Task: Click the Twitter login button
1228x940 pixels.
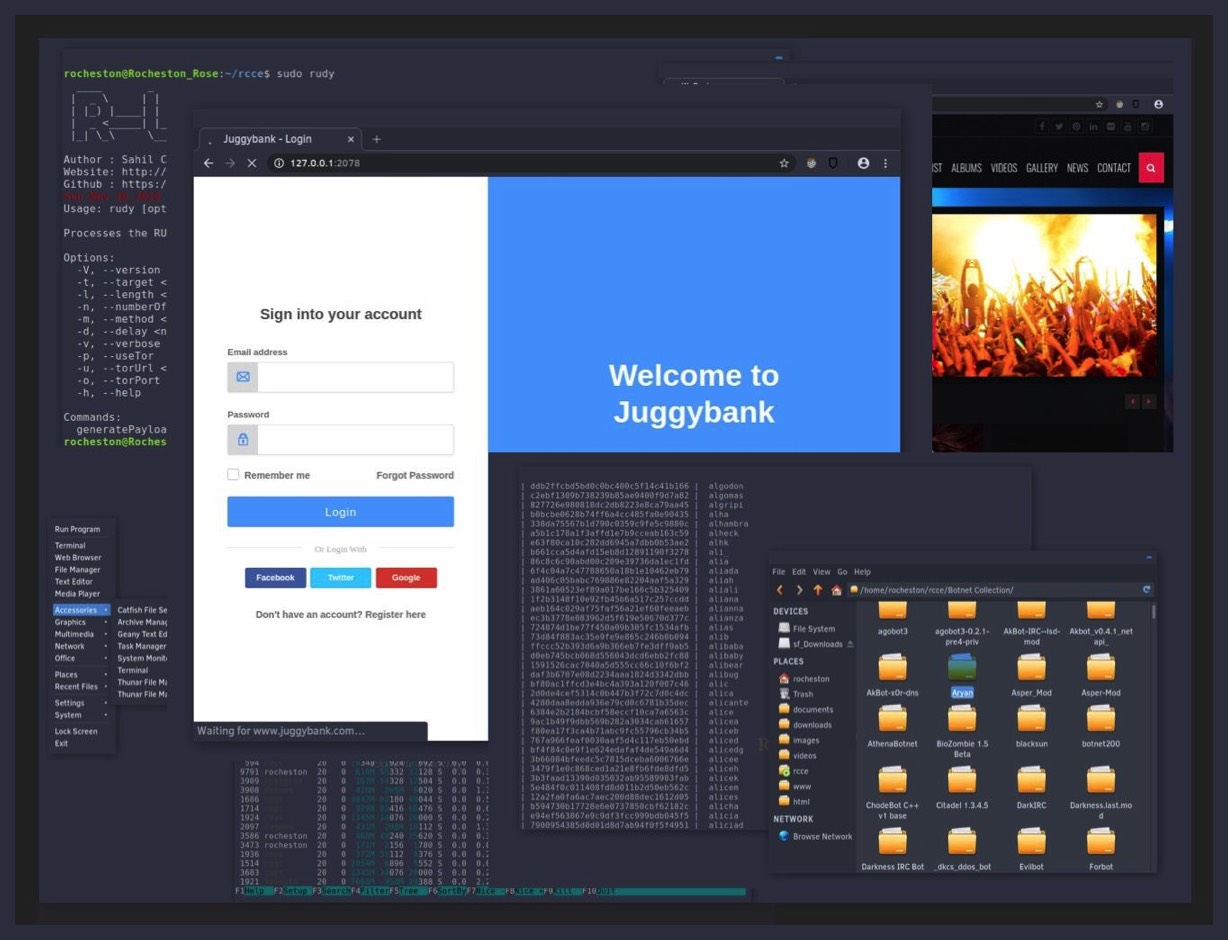Action: pos(340,577)
